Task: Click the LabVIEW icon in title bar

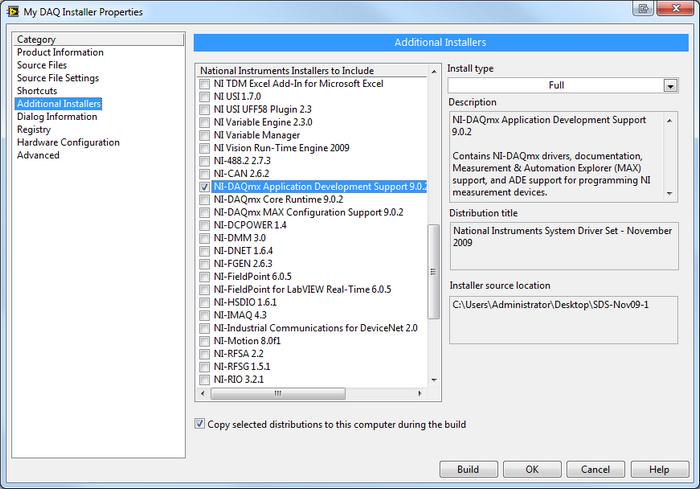Action: 12,12
